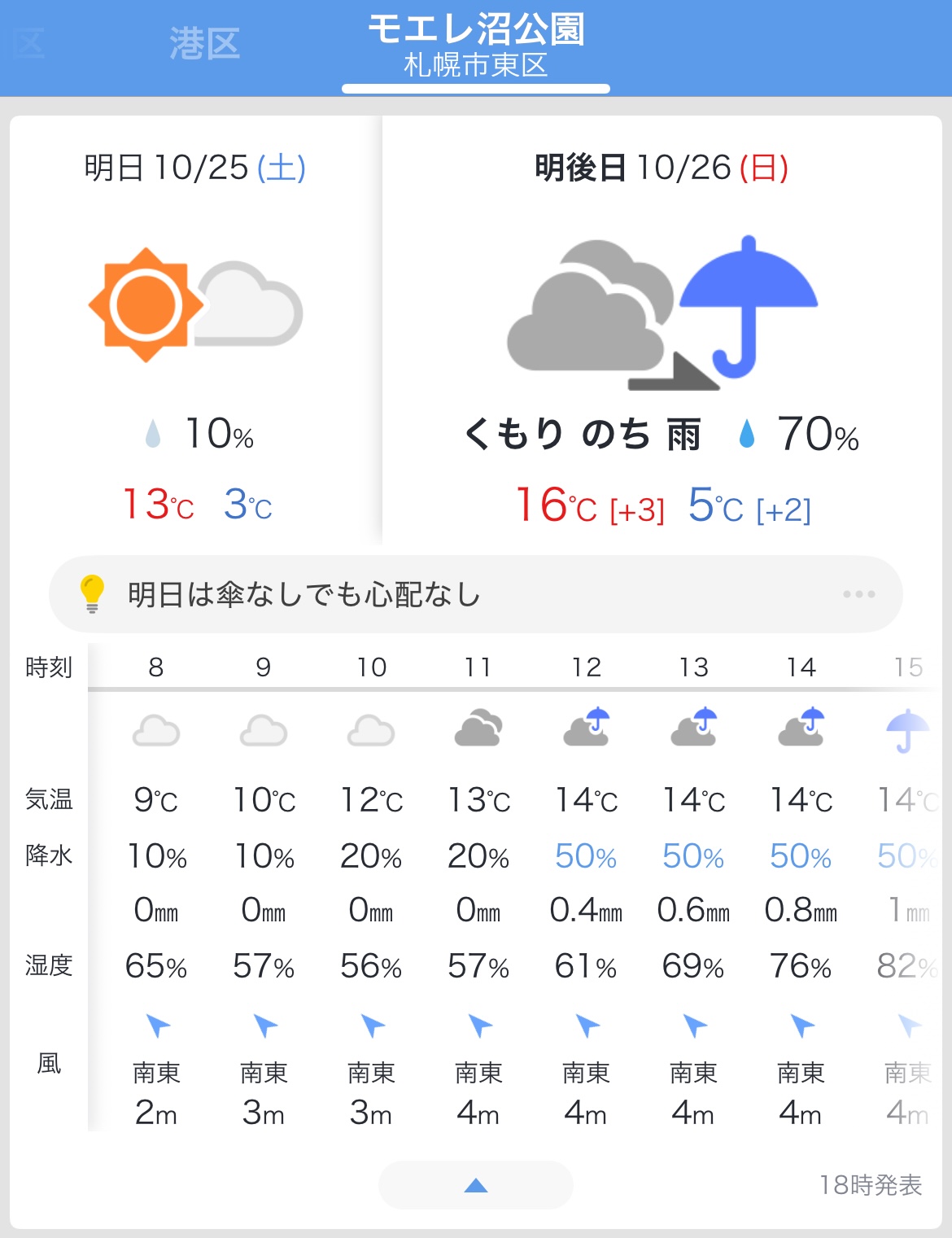
Task: Tap the 明日は傘なしでも心配なし tip message
Action: click(304, 595)
